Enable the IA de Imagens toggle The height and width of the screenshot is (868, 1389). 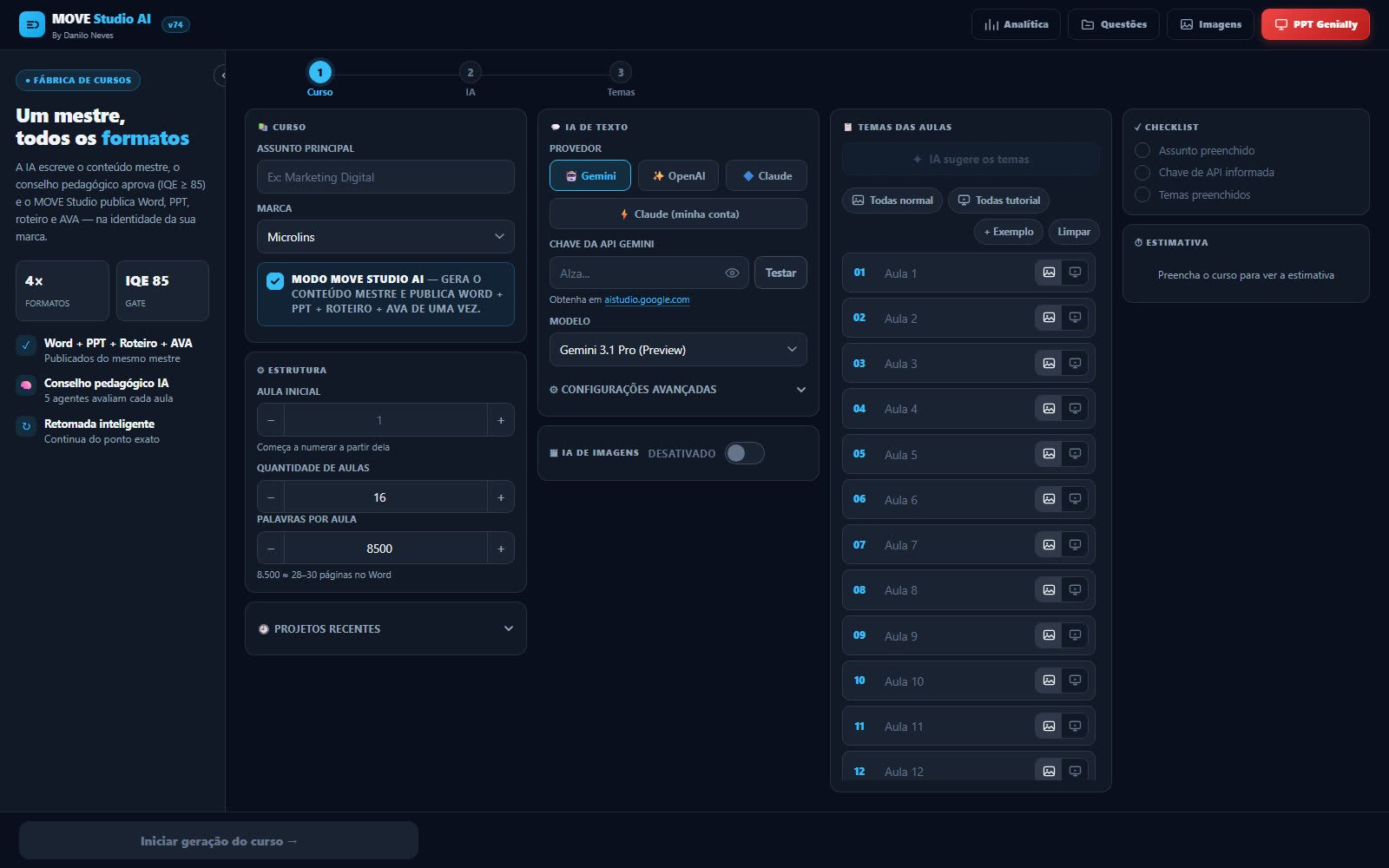744,453
